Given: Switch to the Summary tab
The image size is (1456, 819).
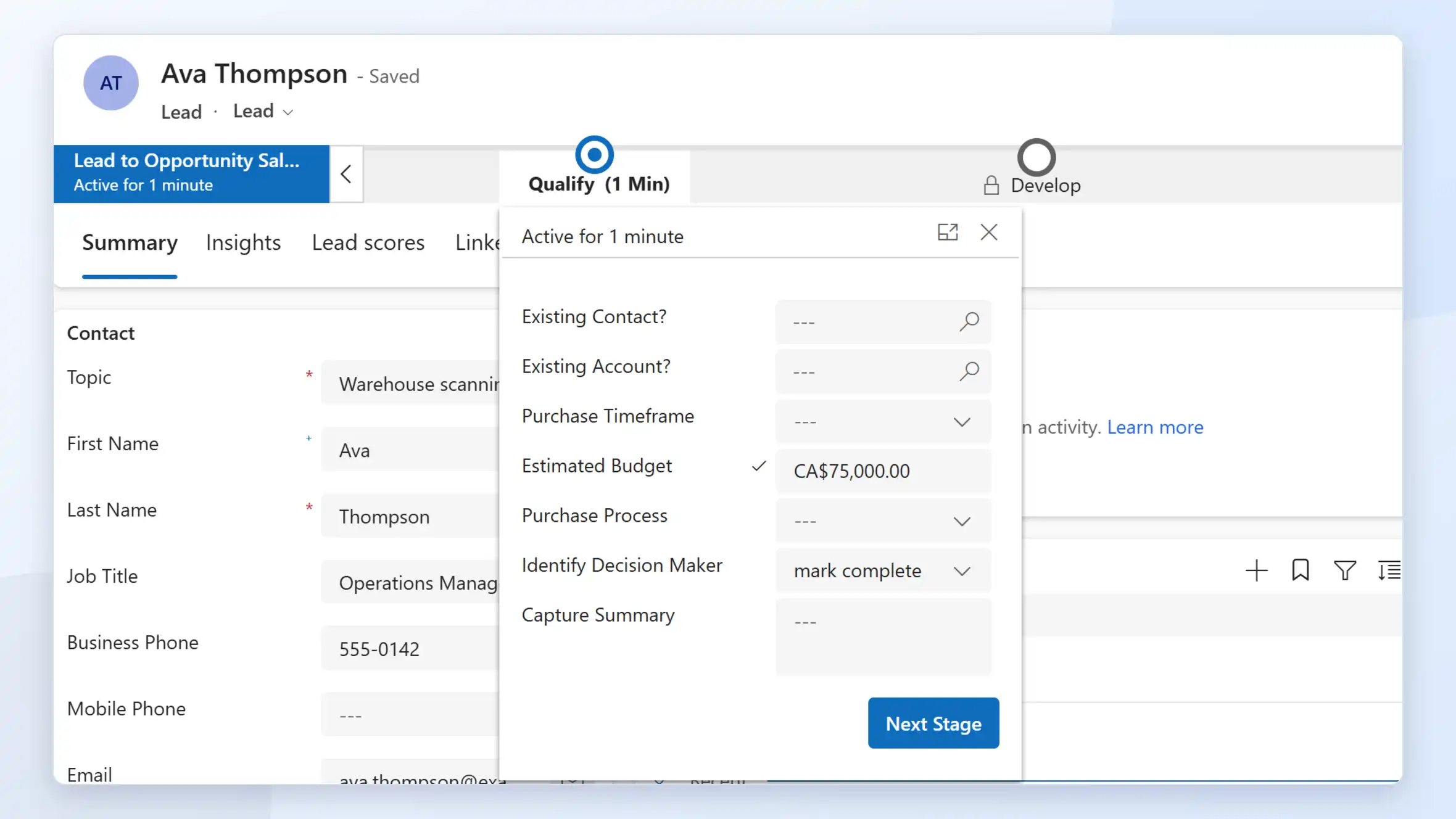Looking at the screenshot, I should tap(130, 242).
